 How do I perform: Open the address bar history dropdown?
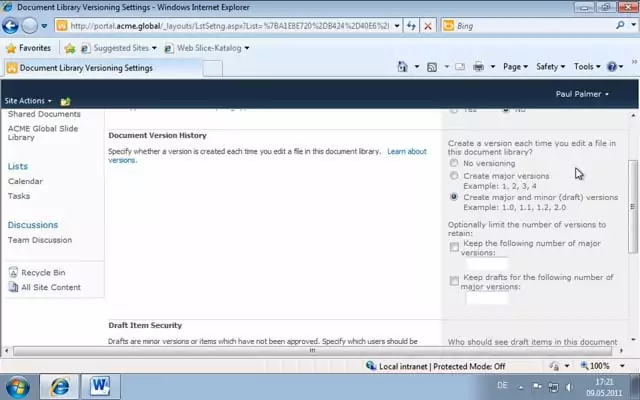[x=397, y=26]
